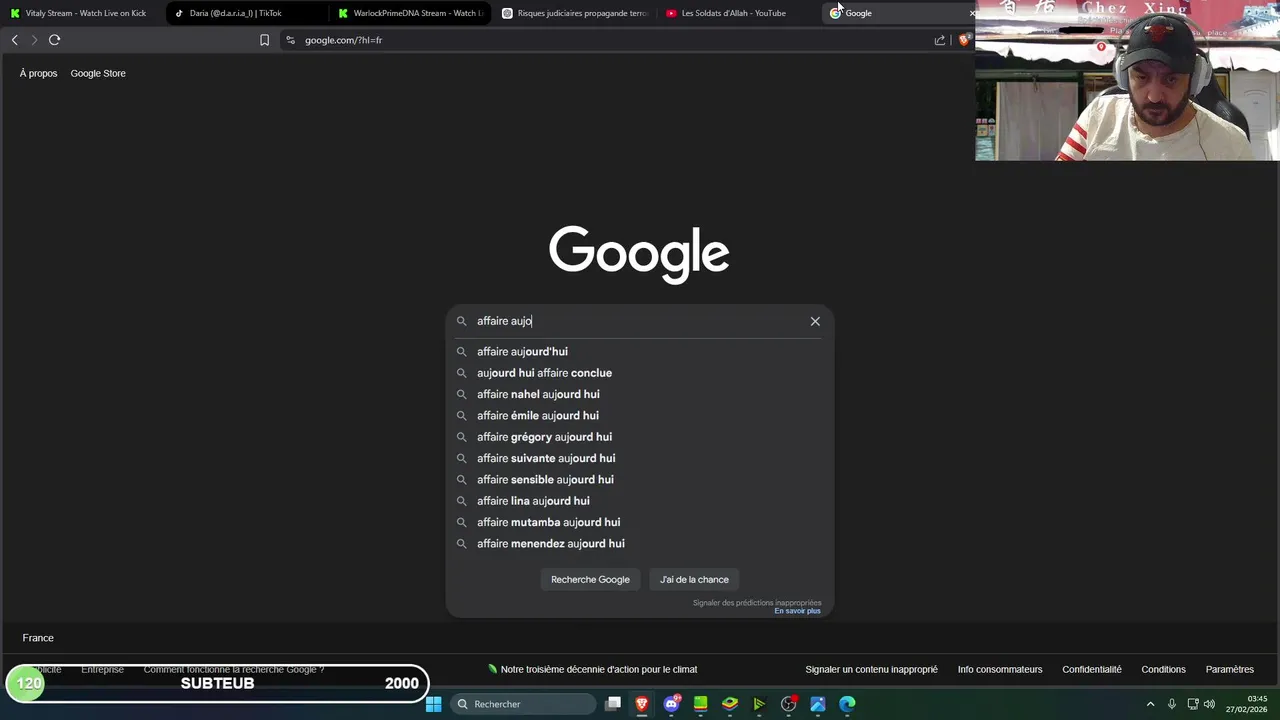Open Info consommateurs link
Screen dimensions: 1280x720
1000,670
